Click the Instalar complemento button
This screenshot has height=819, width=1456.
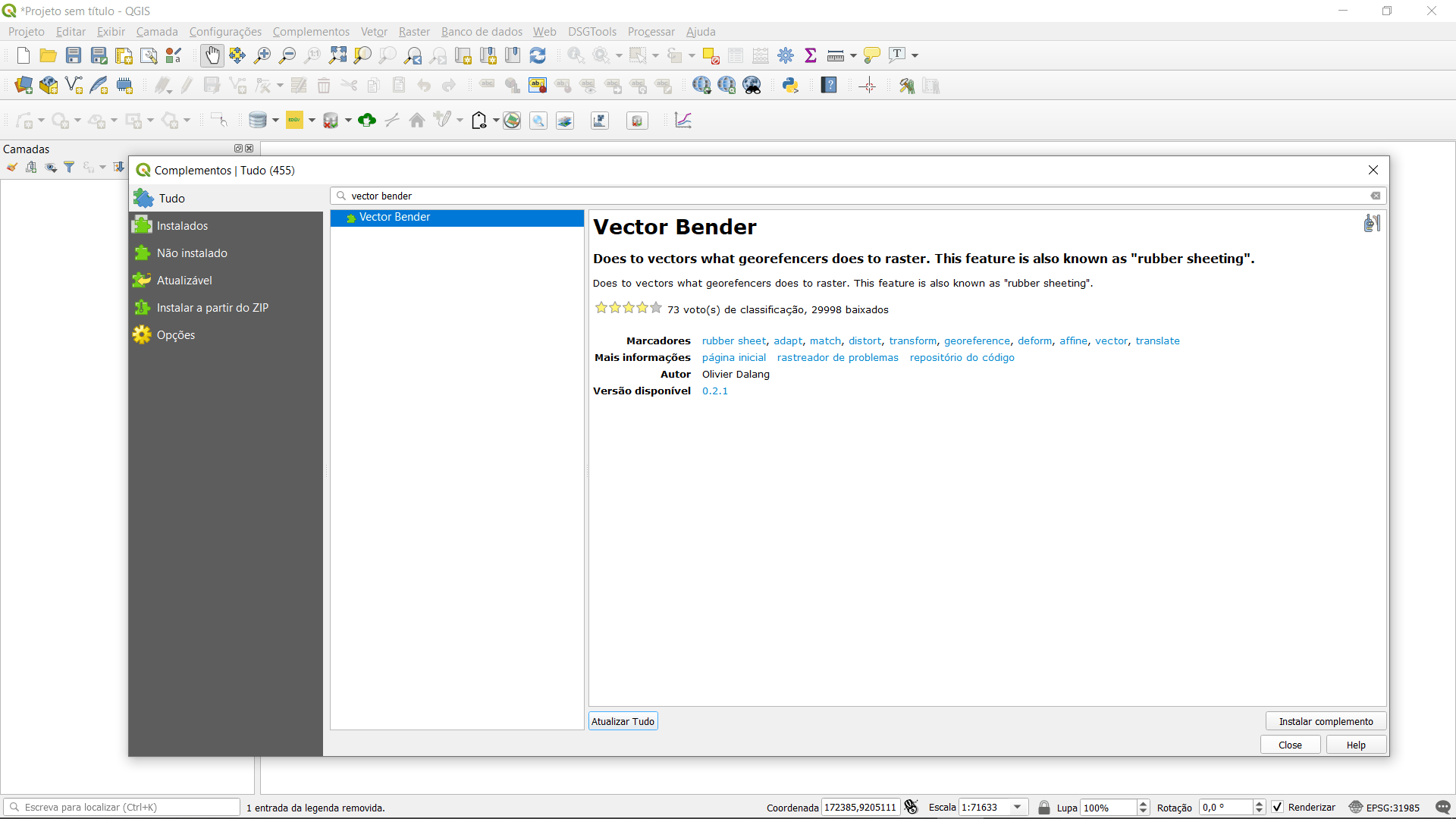tap(1326, 721)
